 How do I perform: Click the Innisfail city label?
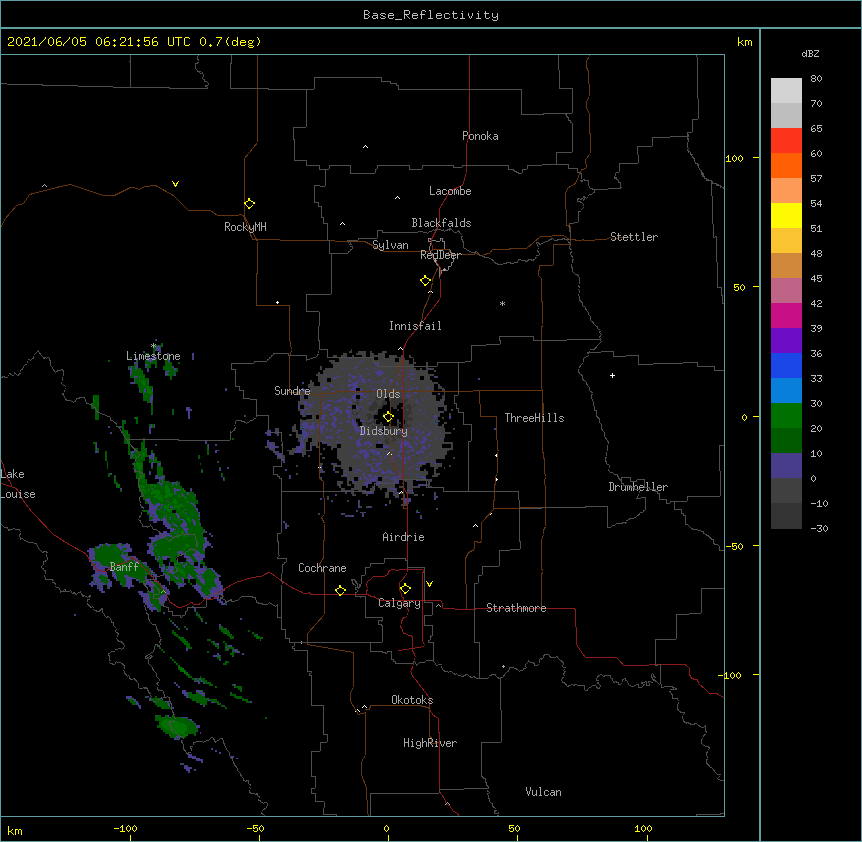(x=415, y=326)
